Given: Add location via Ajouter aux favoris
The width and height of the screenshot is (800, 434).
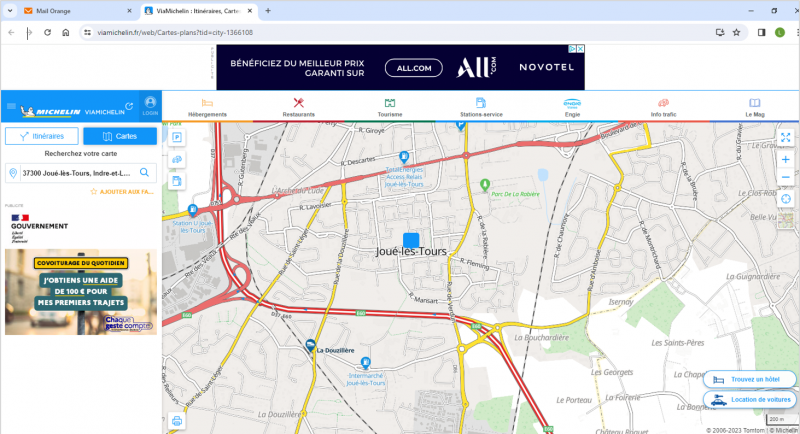Looking at the screenshot, I should coord(122,192).
